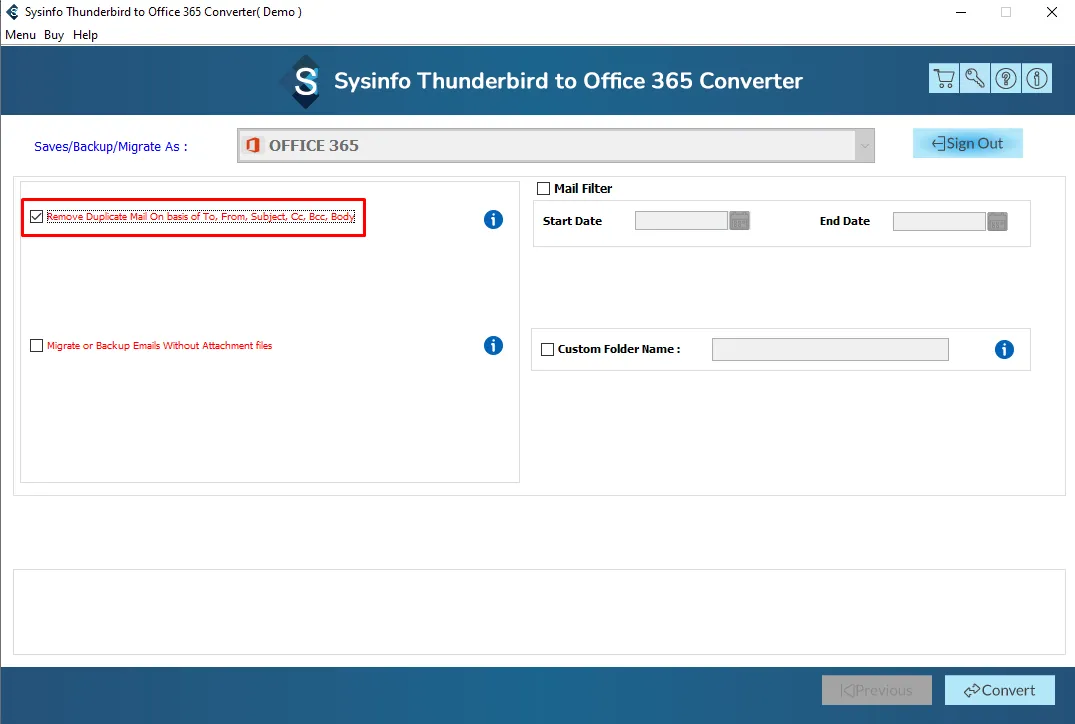Click the Previous button

[876, 690]
